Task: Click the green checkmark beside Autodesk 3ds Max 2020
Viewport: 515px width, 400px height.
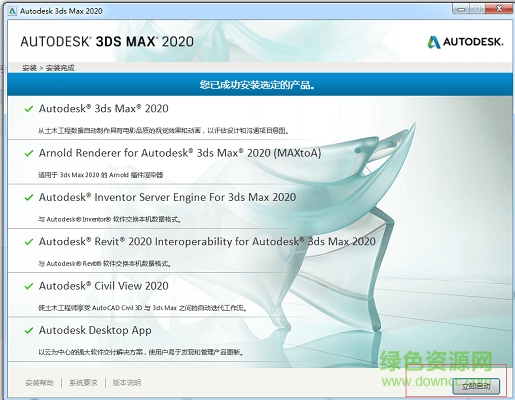Action: tap(29, 109)
